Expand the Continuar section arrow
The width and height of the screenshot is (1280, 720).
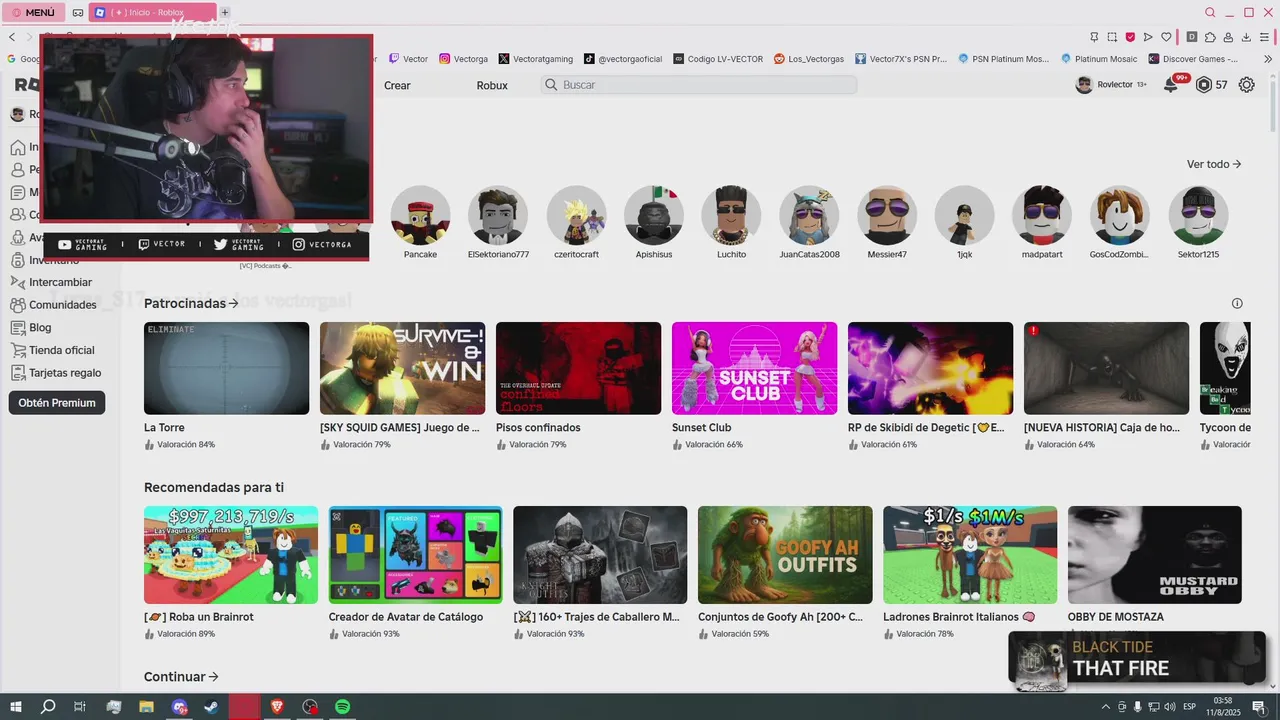(213, 677)
